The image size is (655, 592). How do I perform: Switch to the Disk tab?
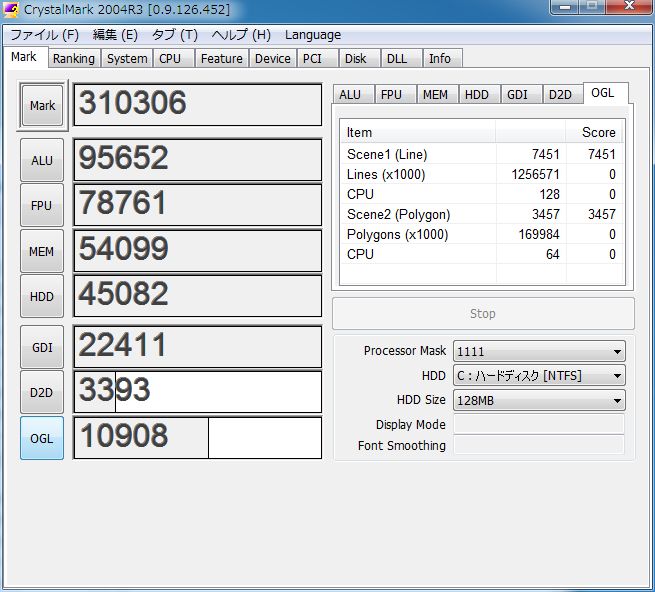(356, 59)
